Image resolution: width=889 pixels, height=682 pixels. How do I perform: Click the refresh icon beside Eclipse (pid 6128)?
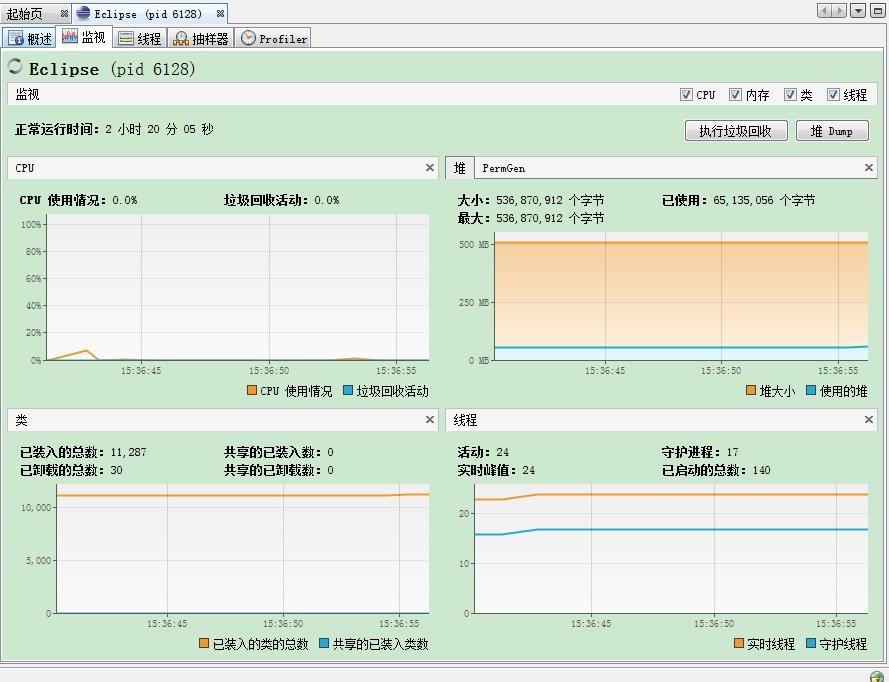click(14, 68)
